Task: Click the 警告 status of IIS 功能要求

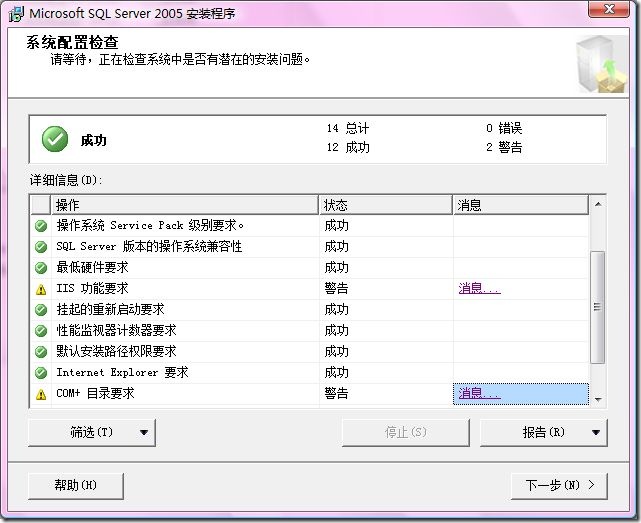Action: [336, 289]
